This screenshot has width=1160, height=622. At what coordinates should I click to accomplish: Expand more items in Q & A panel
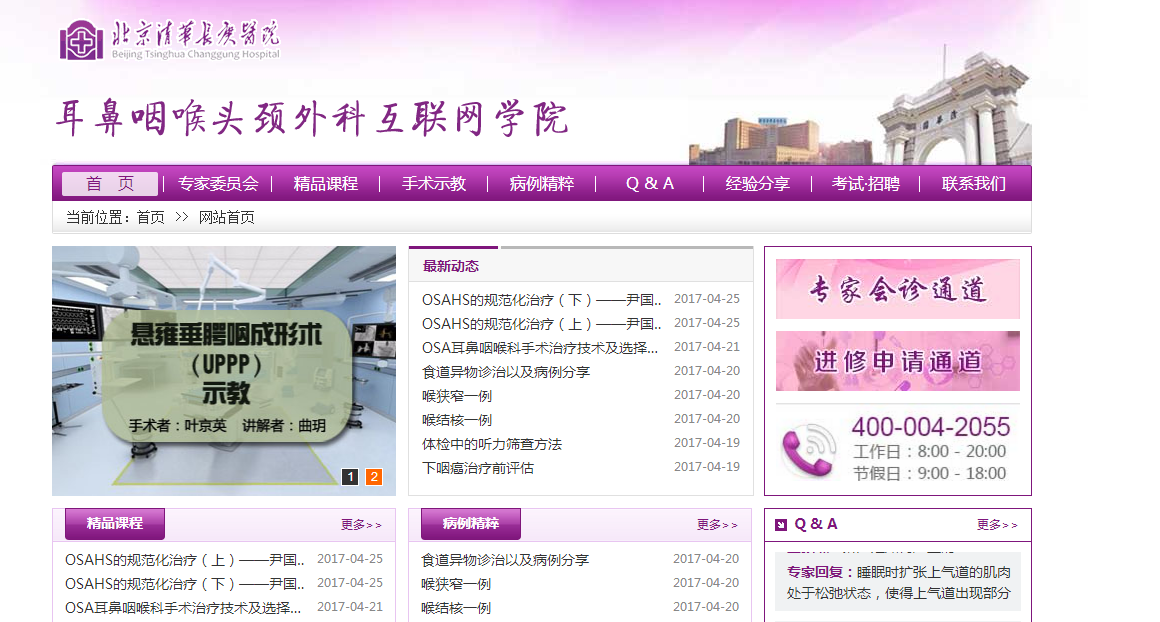tap(997, 524)
